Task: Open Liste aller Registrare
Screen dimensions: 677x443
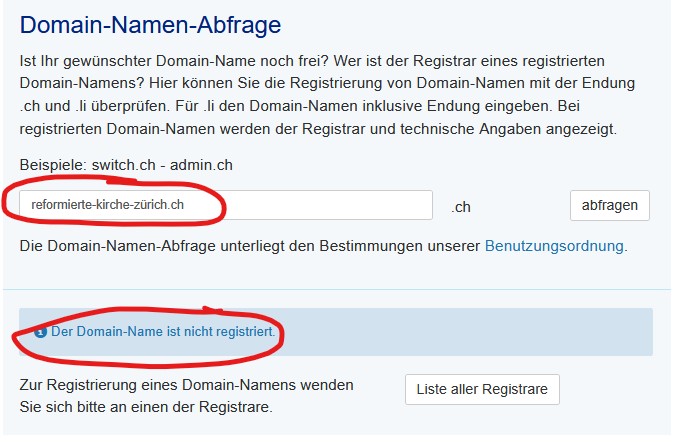Action: [482, 389]
